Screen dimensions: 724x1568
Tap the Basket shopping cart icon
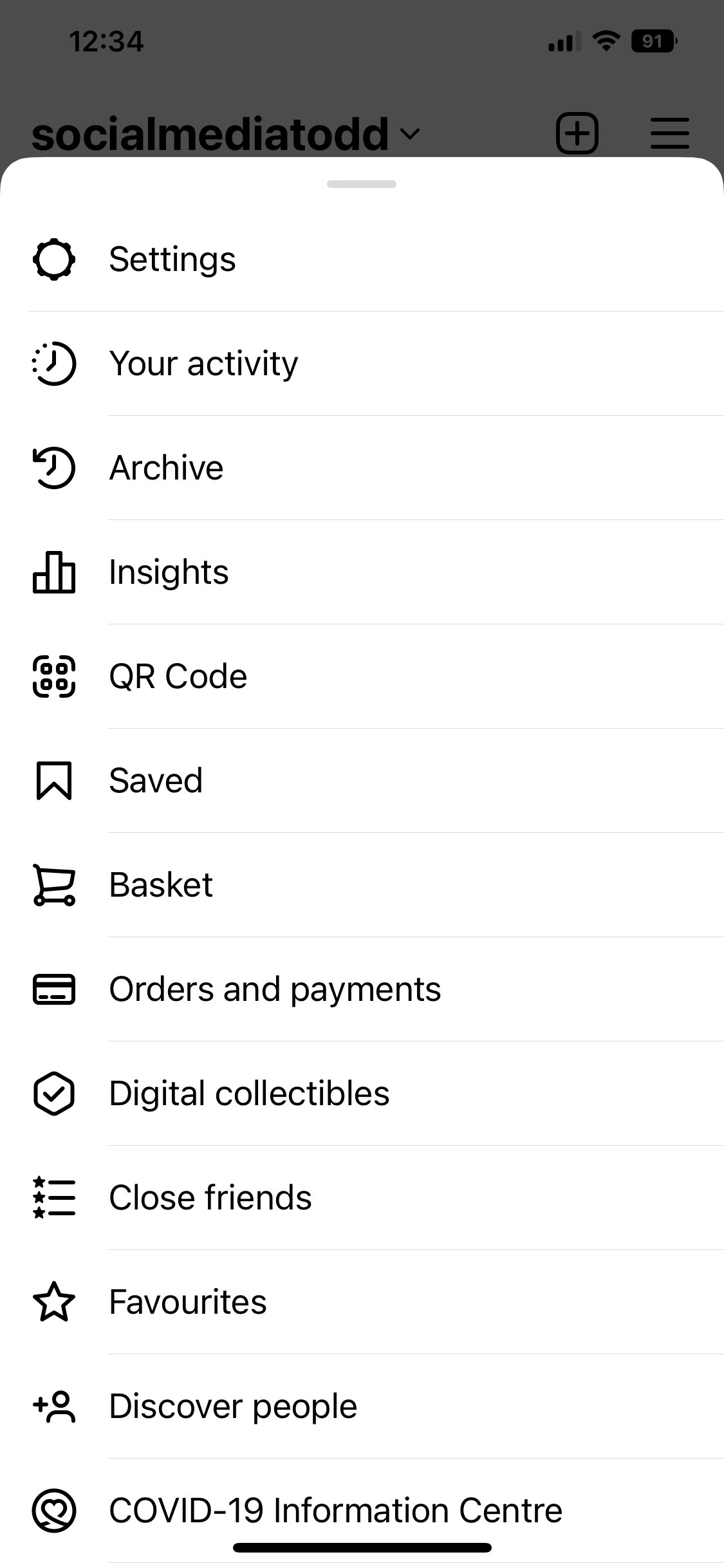(54, 885)
